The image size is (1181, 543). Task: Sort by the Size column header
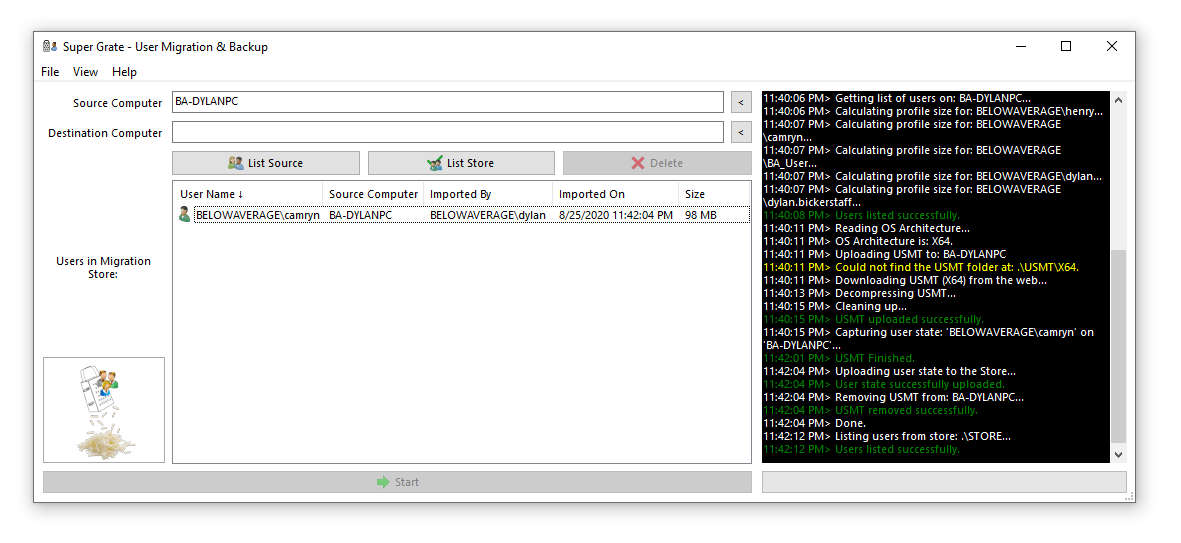click(x=714, y=194)
